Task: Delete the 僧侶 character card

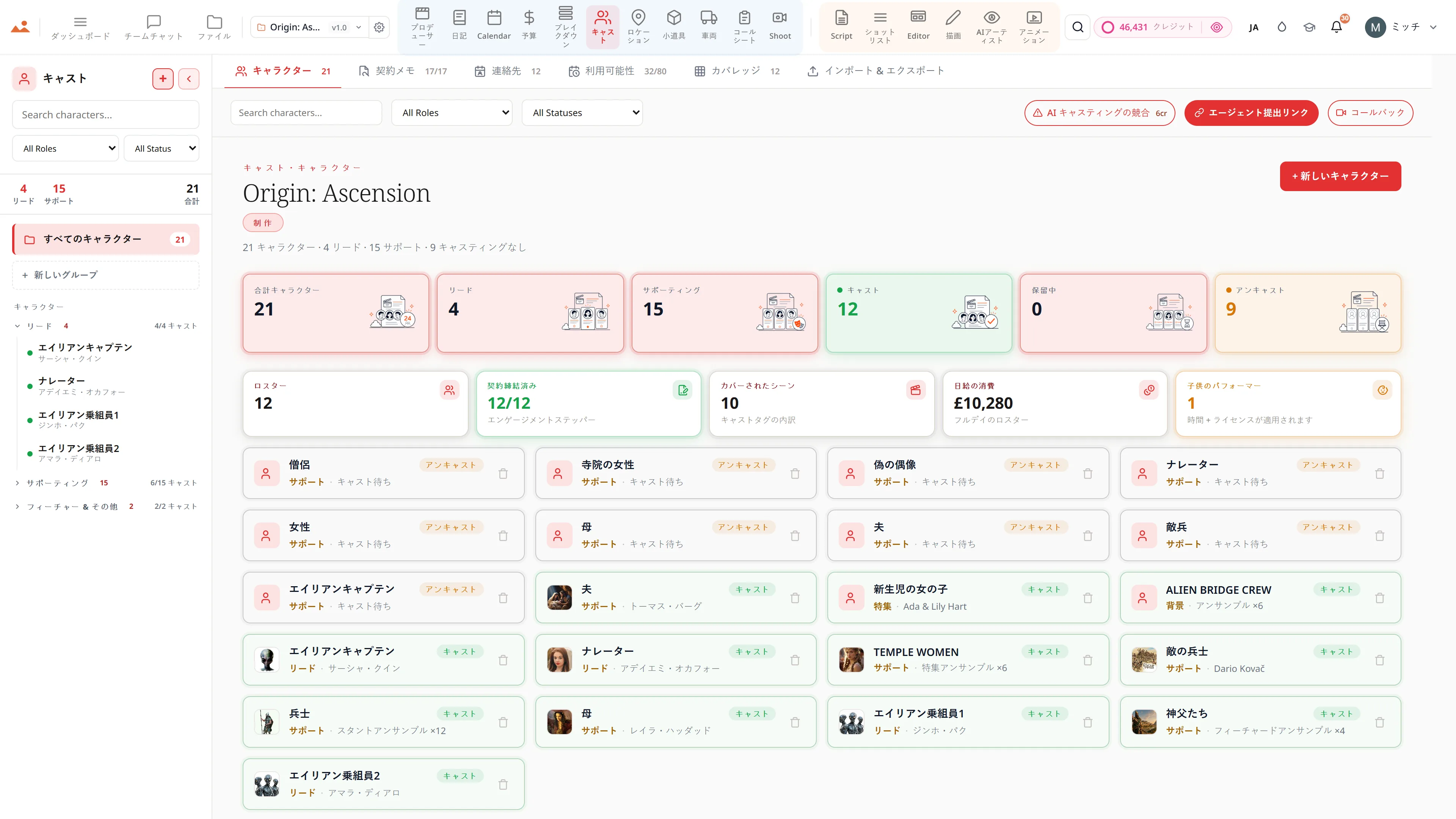Action: (503, 474)
